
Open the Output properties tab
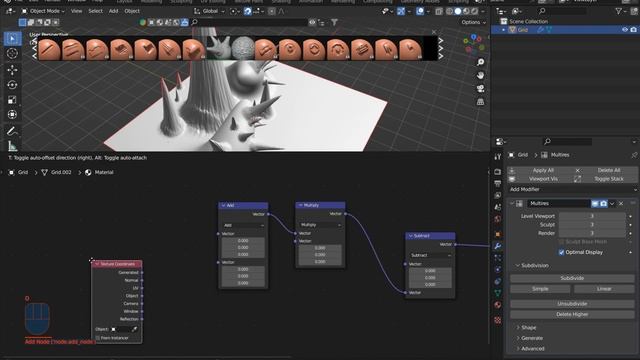[x=498, y=184]
